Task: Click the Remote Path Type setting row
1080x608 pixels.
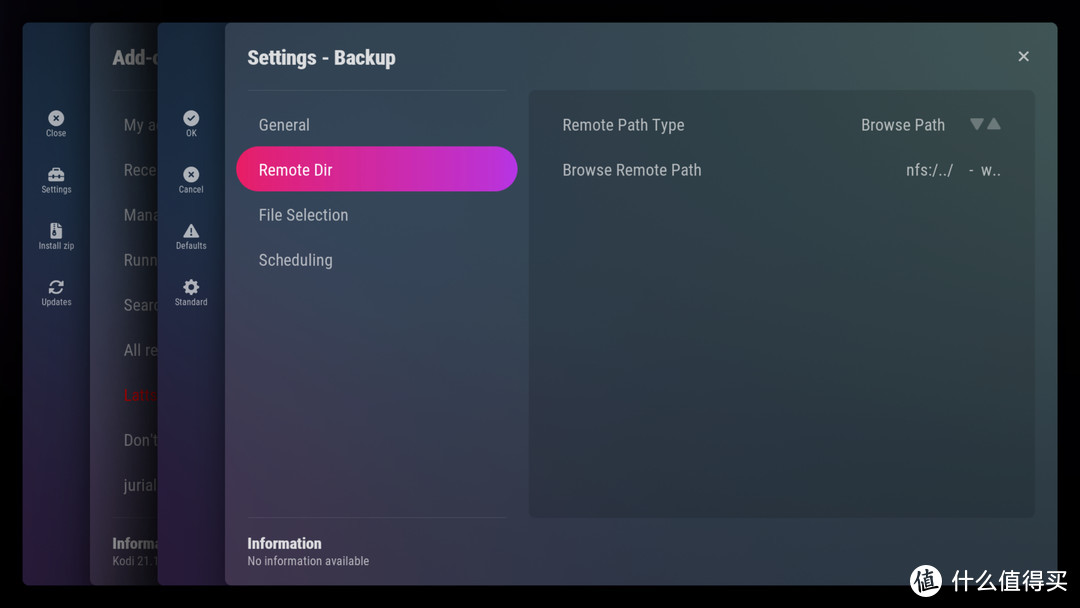Action: click(623, 125)
